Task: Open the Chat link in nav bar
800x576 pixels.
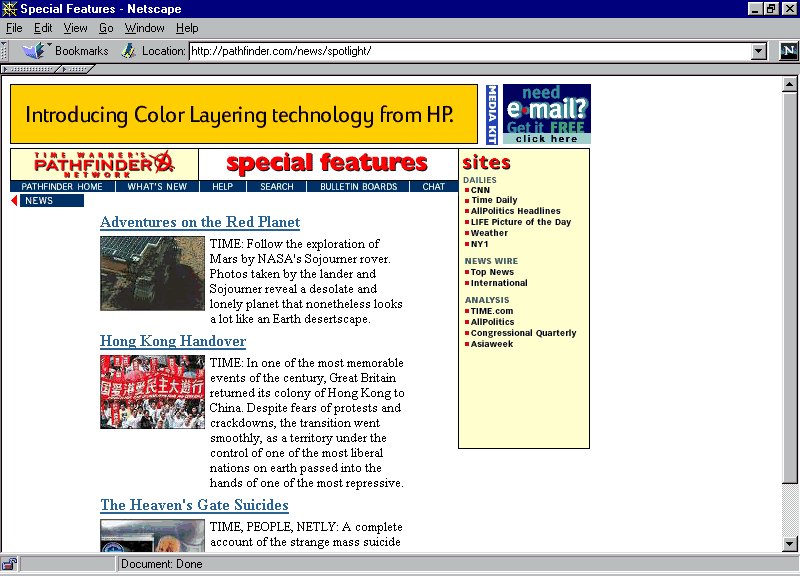Action: pyautogui.click(x=434, y=187)
